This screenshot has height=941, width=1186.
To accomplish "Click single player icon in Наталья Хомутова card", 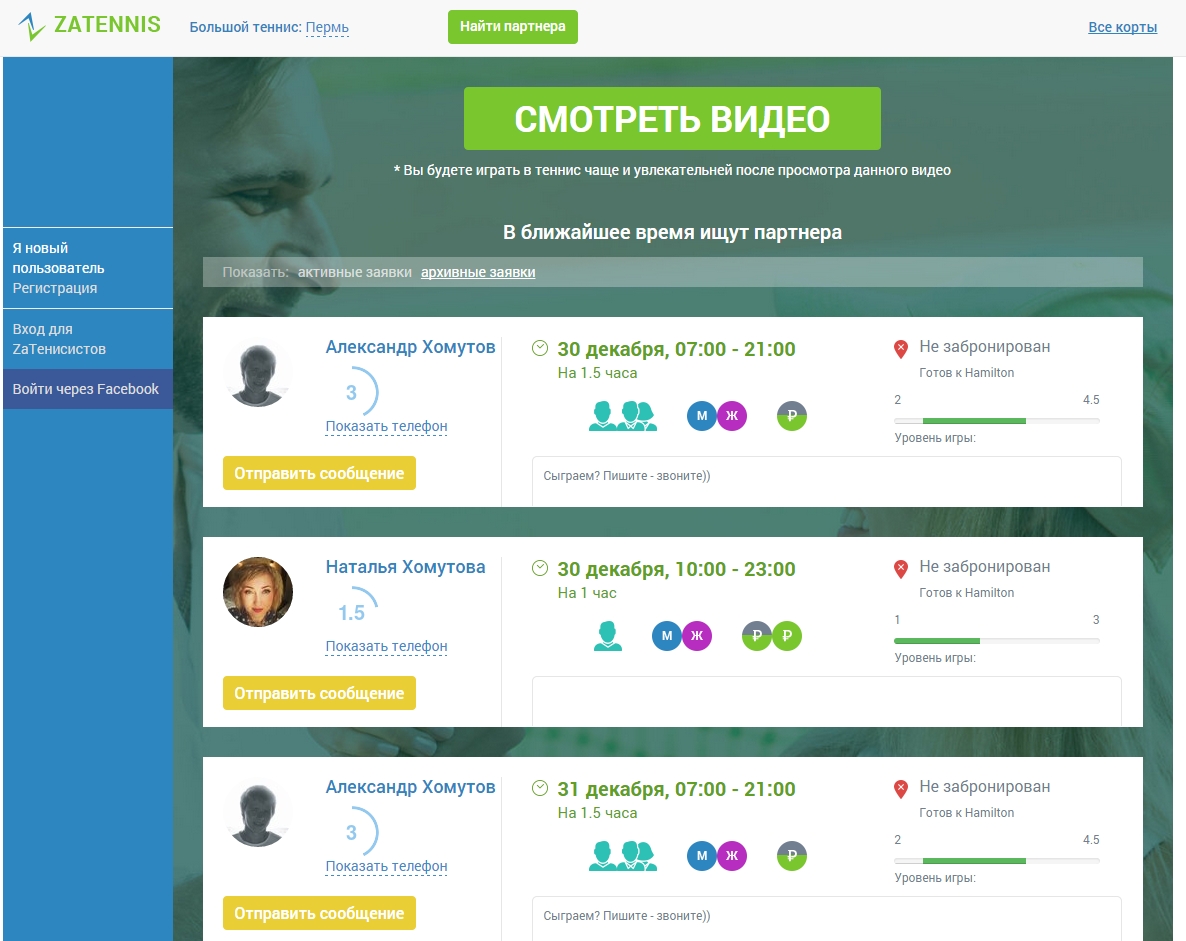I will point(607,636).
